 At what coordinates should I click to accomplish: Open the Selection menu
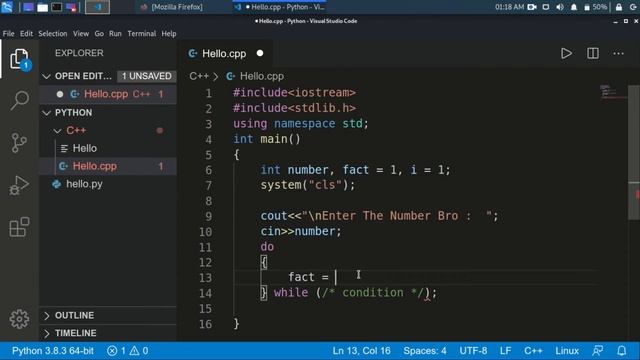coord(53,33)
